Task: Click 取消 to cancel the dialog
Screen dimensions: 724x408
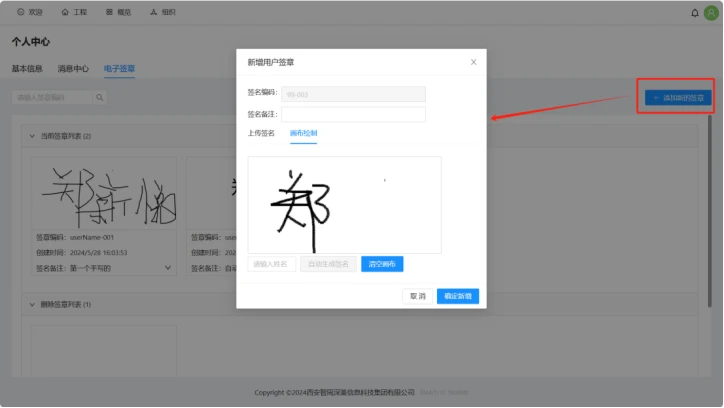Action: click(x=417, y=296)
